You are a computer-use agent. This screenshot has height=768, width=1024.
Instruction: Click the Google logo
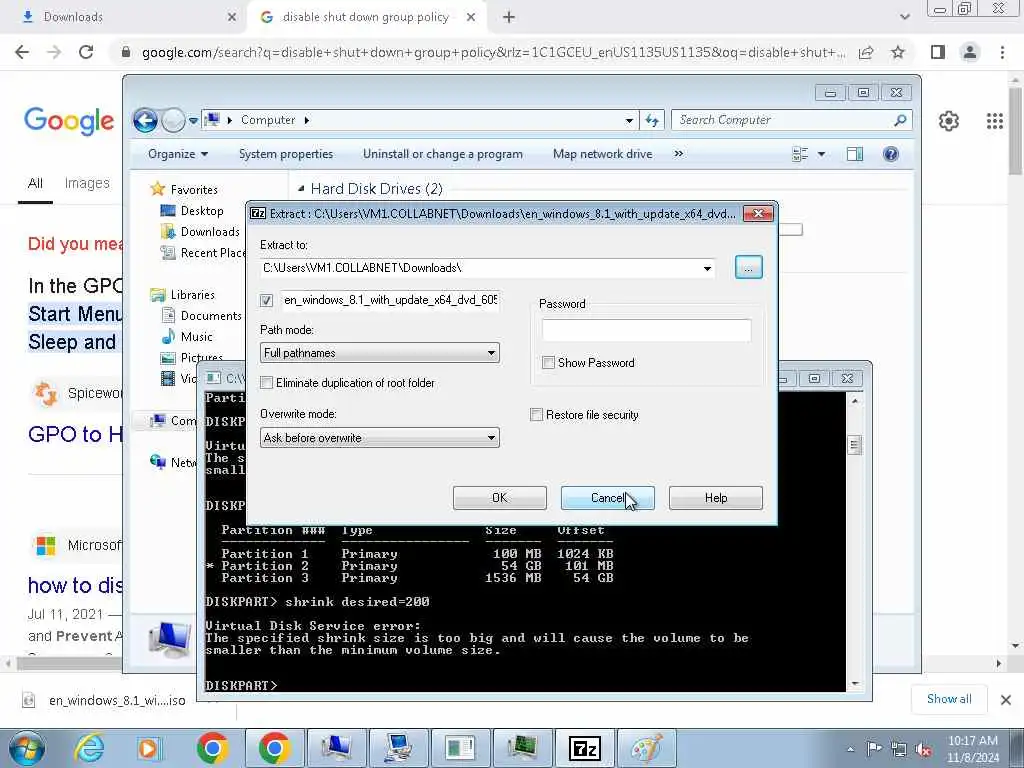coord(69,121)
